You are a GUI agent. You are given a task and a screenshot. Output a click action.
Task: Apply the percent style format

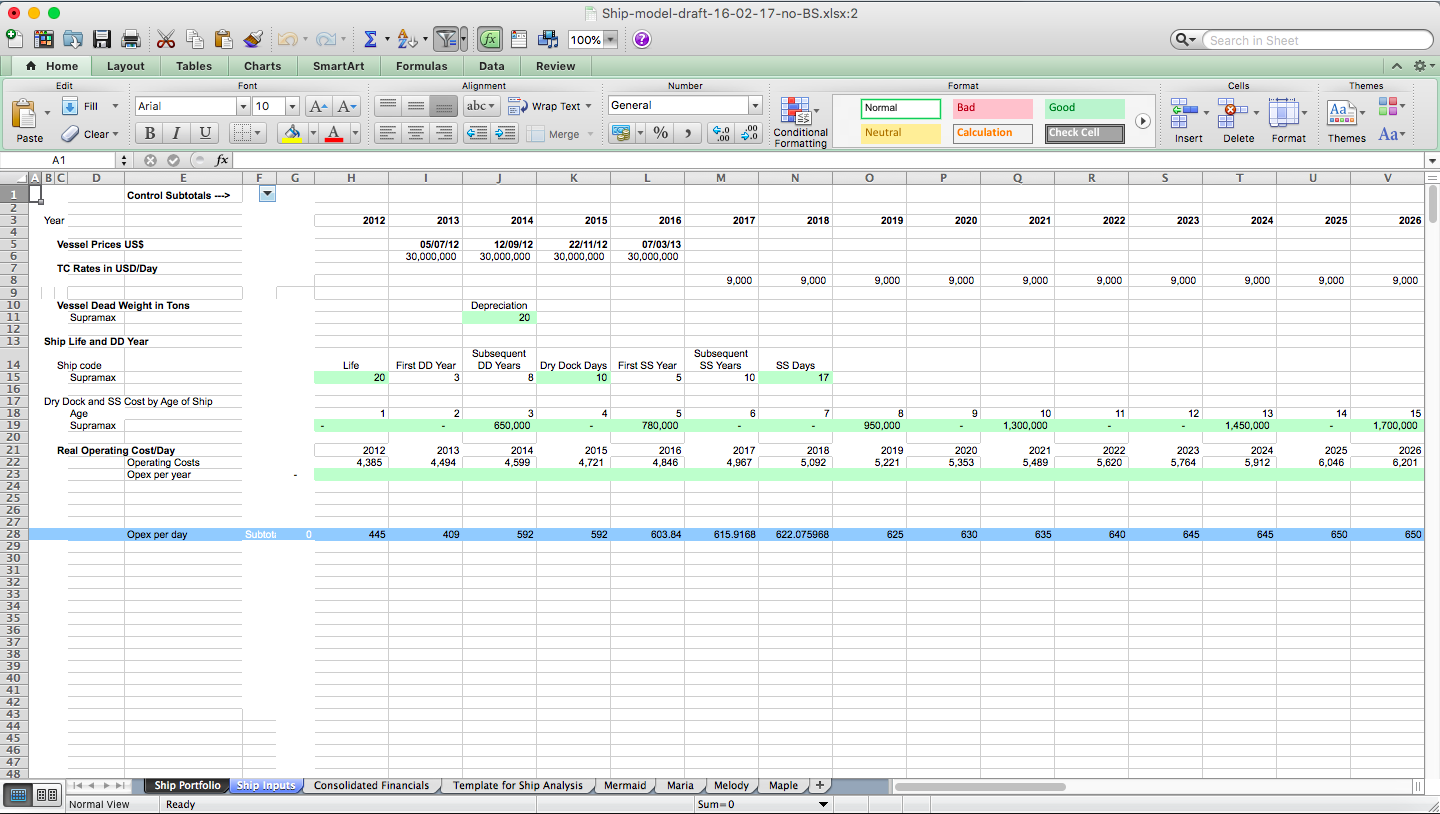pyautogui.click(x=660, y=133)
